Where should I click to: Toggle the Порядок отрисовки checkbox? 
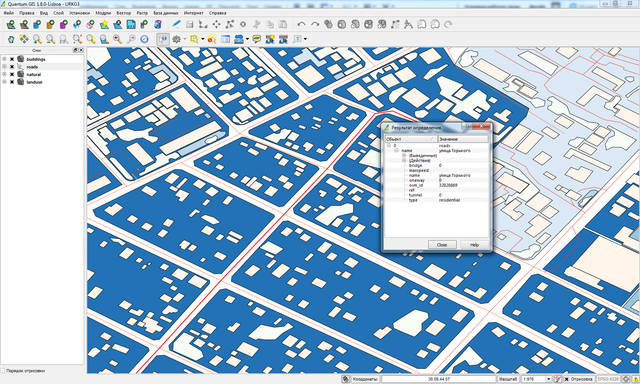[3, 371]
